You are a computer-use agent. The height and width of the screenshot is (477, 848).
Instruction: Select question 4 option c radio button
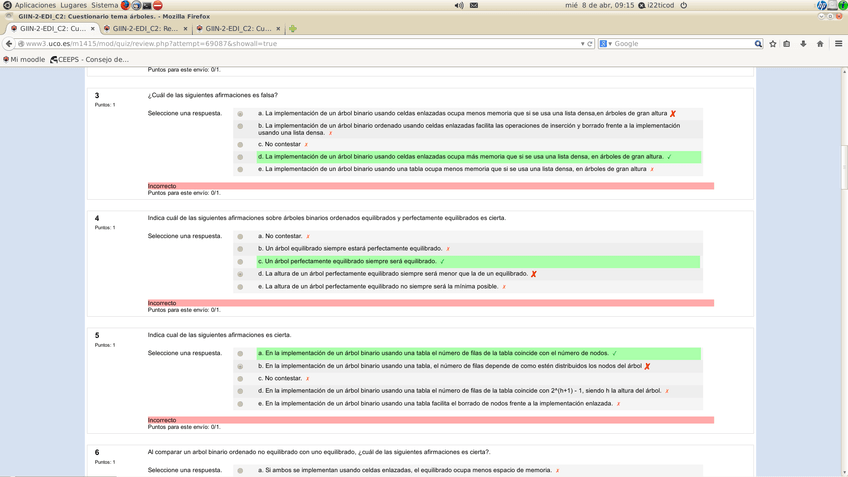240,262
